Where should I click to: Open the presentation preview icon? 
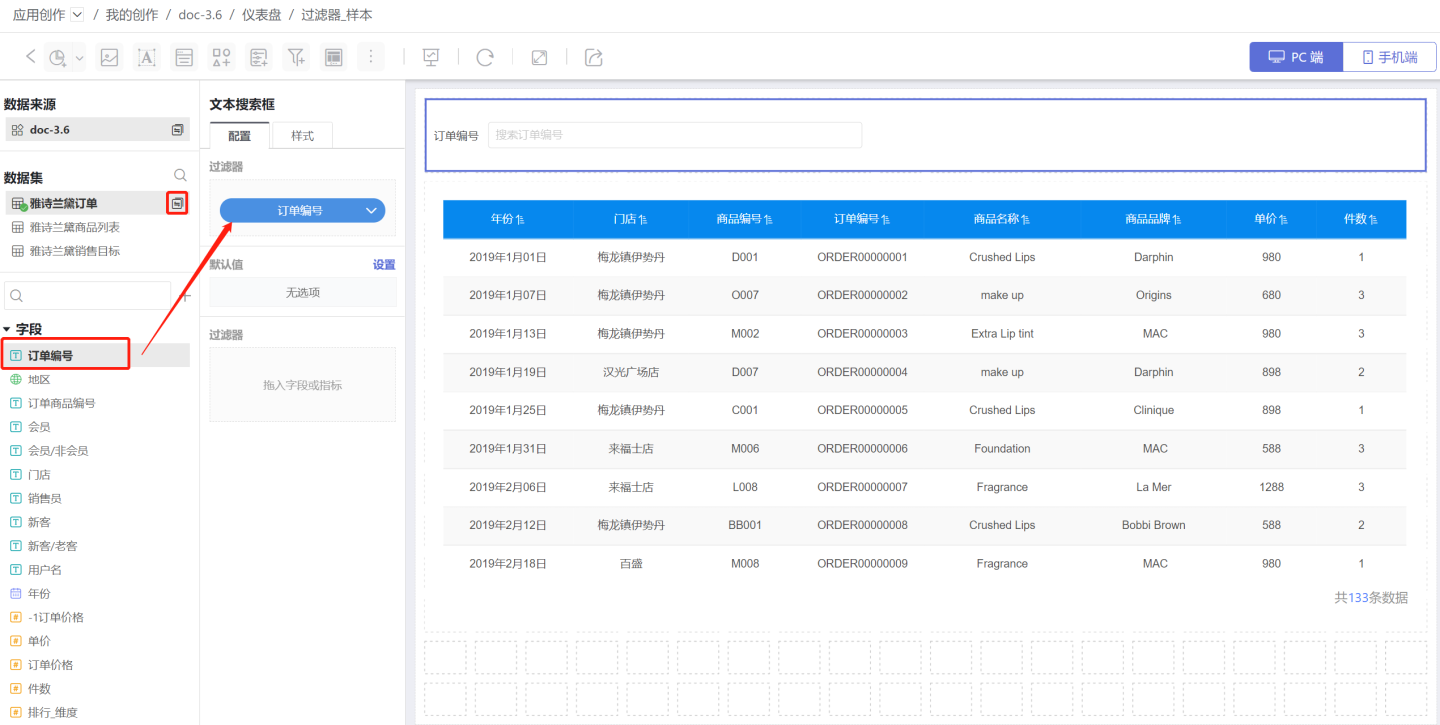[x=431, y=57]
